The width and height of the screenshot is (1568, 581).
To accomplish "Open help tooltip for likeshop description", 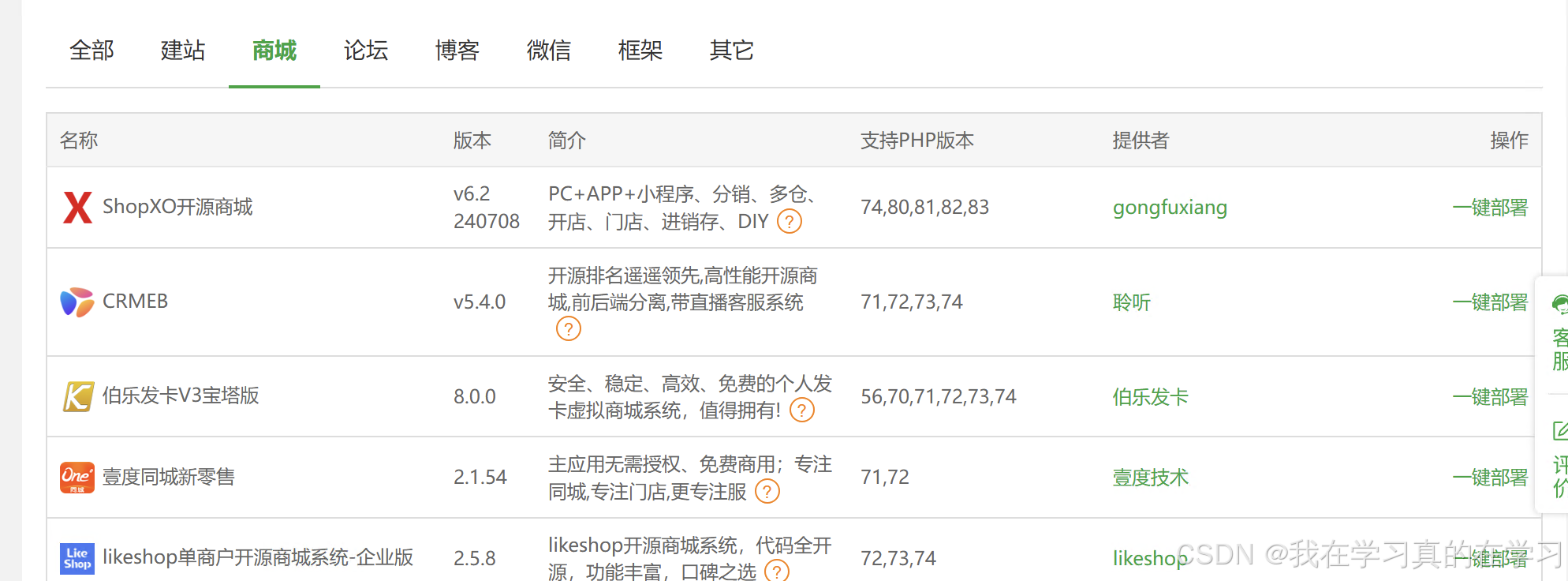I will pos(777,572).
